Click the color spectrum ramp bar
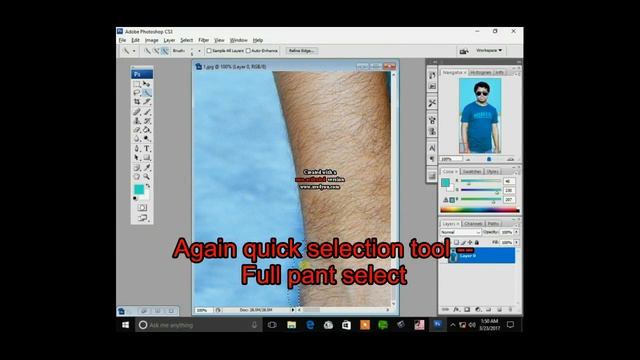Screen dimensions: 640x360 click(x=480, y=210)
